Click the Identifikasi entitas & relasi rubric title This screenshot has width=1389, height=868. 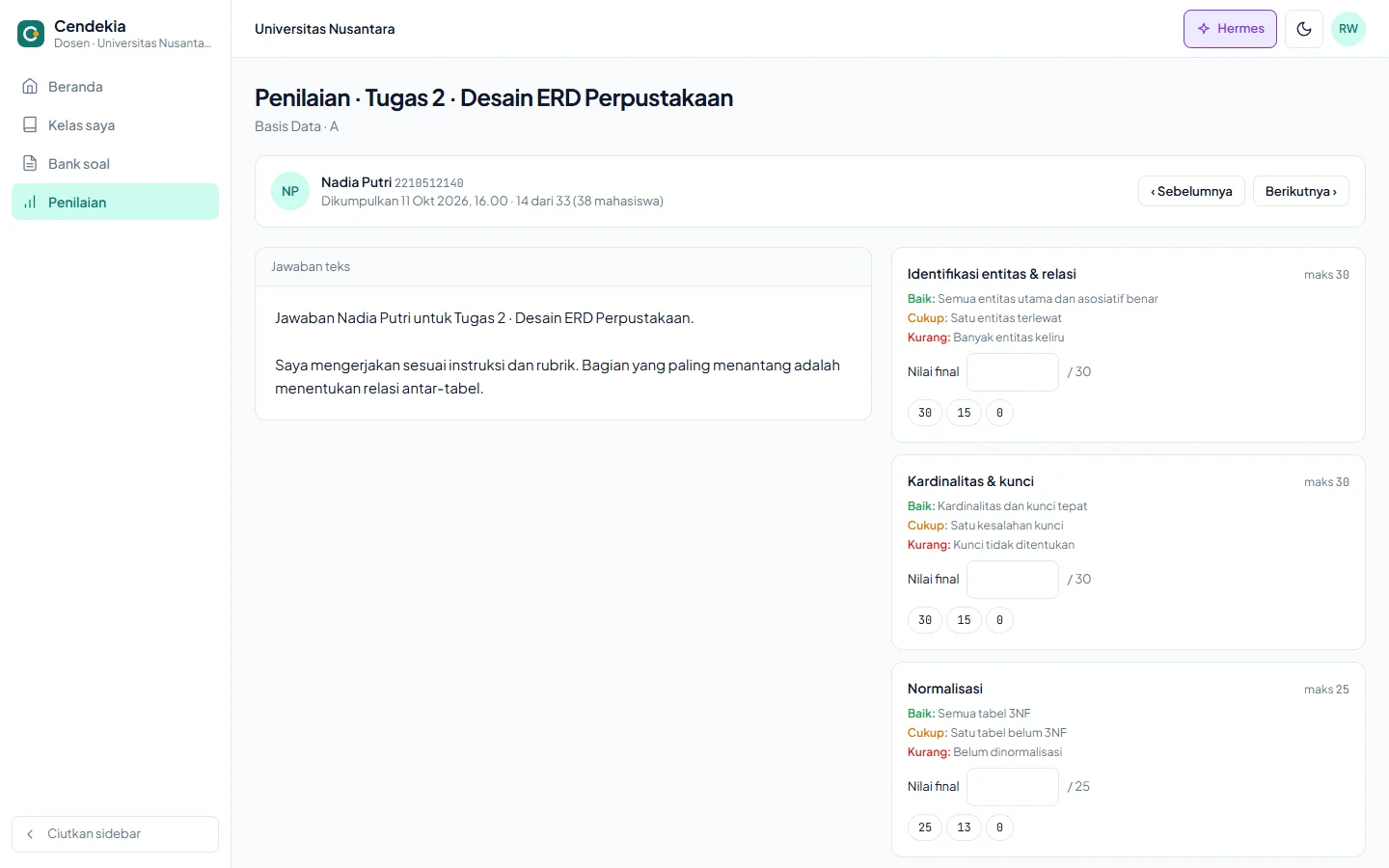(992, 274)
